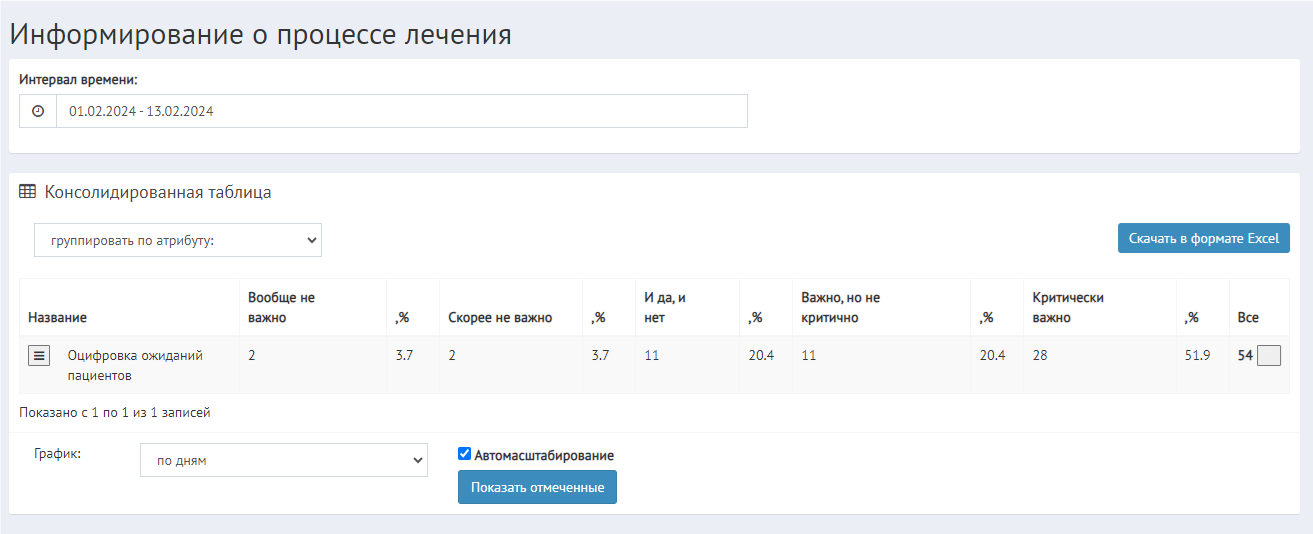The height and width of the screenshot is (534, 1313).
Task: Click the 'Вообще не важно' column header
Action: coord(281,307)
